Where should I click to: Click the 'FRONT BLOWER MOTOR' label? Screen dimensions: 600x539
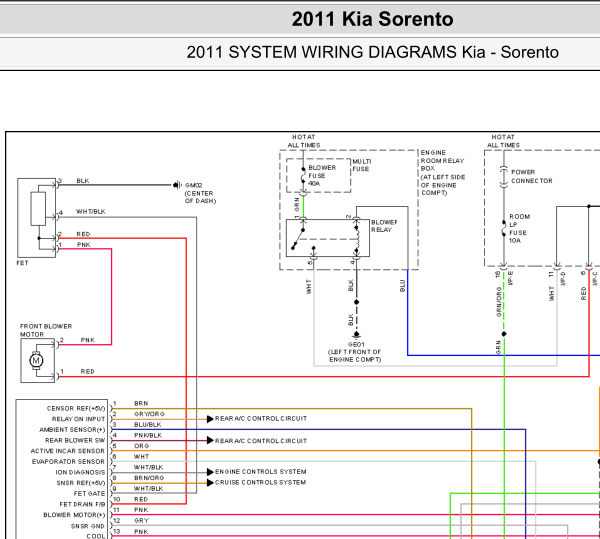46,331
